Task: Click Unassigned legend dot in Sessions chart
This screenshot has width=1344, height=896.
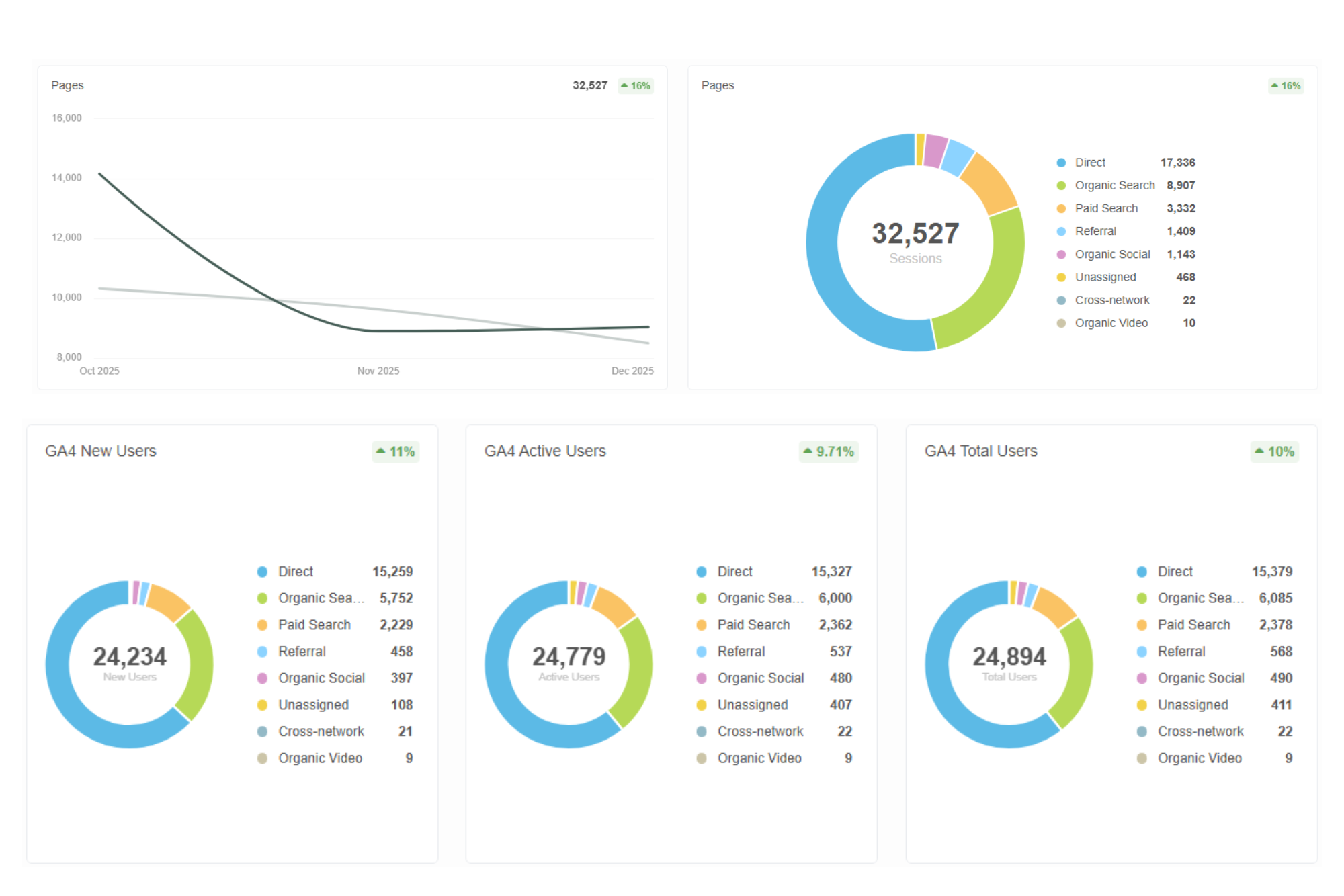Action: (1061, 277)
